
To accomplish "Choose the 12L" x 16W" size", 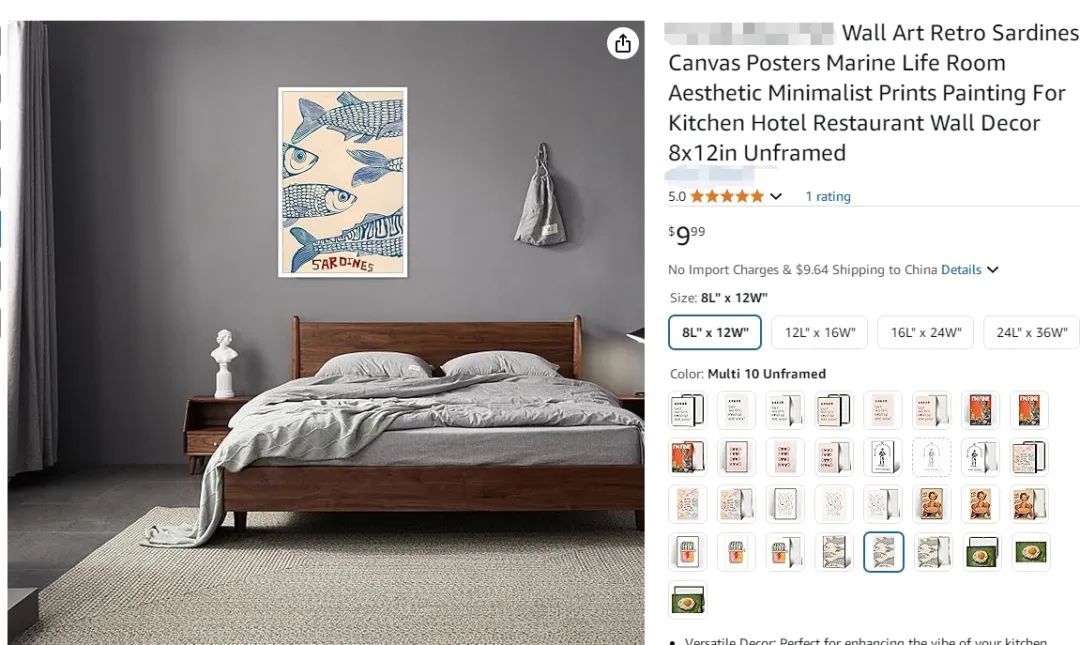I will [x=820, y=333].
